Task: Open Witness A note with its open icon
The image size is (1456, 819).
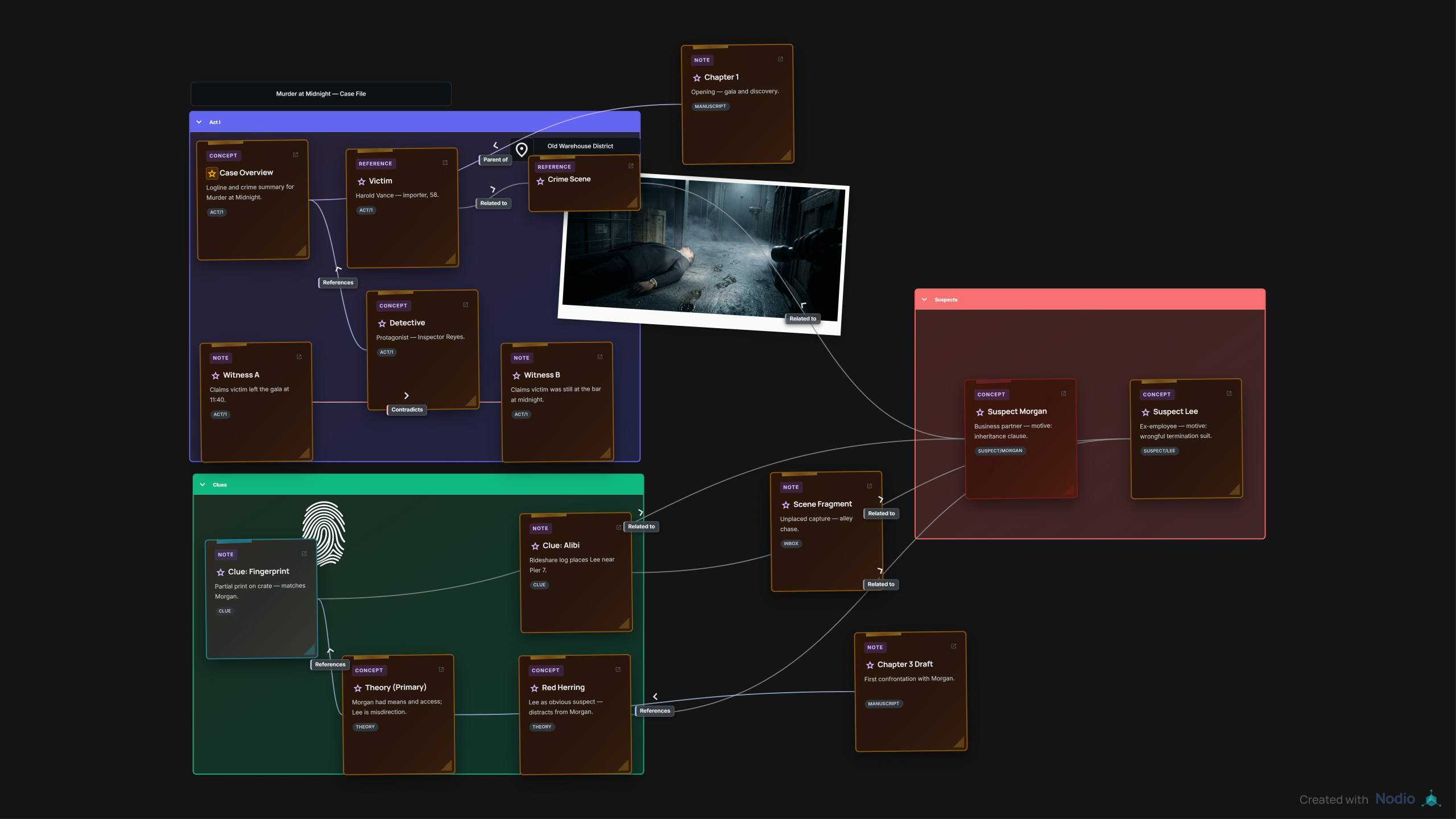Action: pos(299,357)
